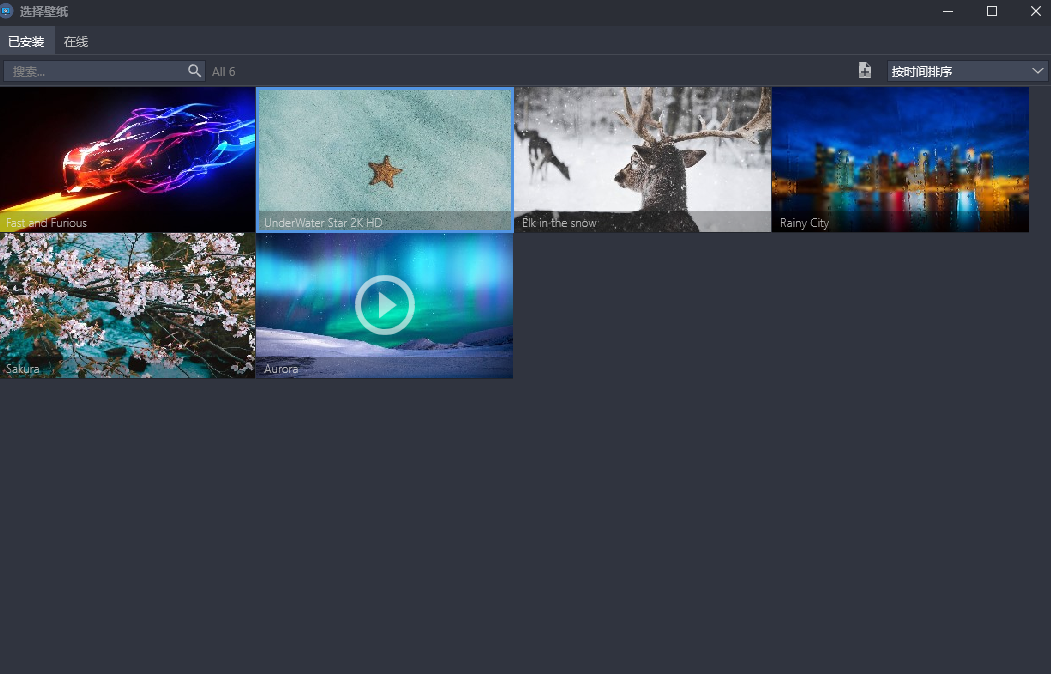
Task: Open the 在线 tab
Action: 76,42
